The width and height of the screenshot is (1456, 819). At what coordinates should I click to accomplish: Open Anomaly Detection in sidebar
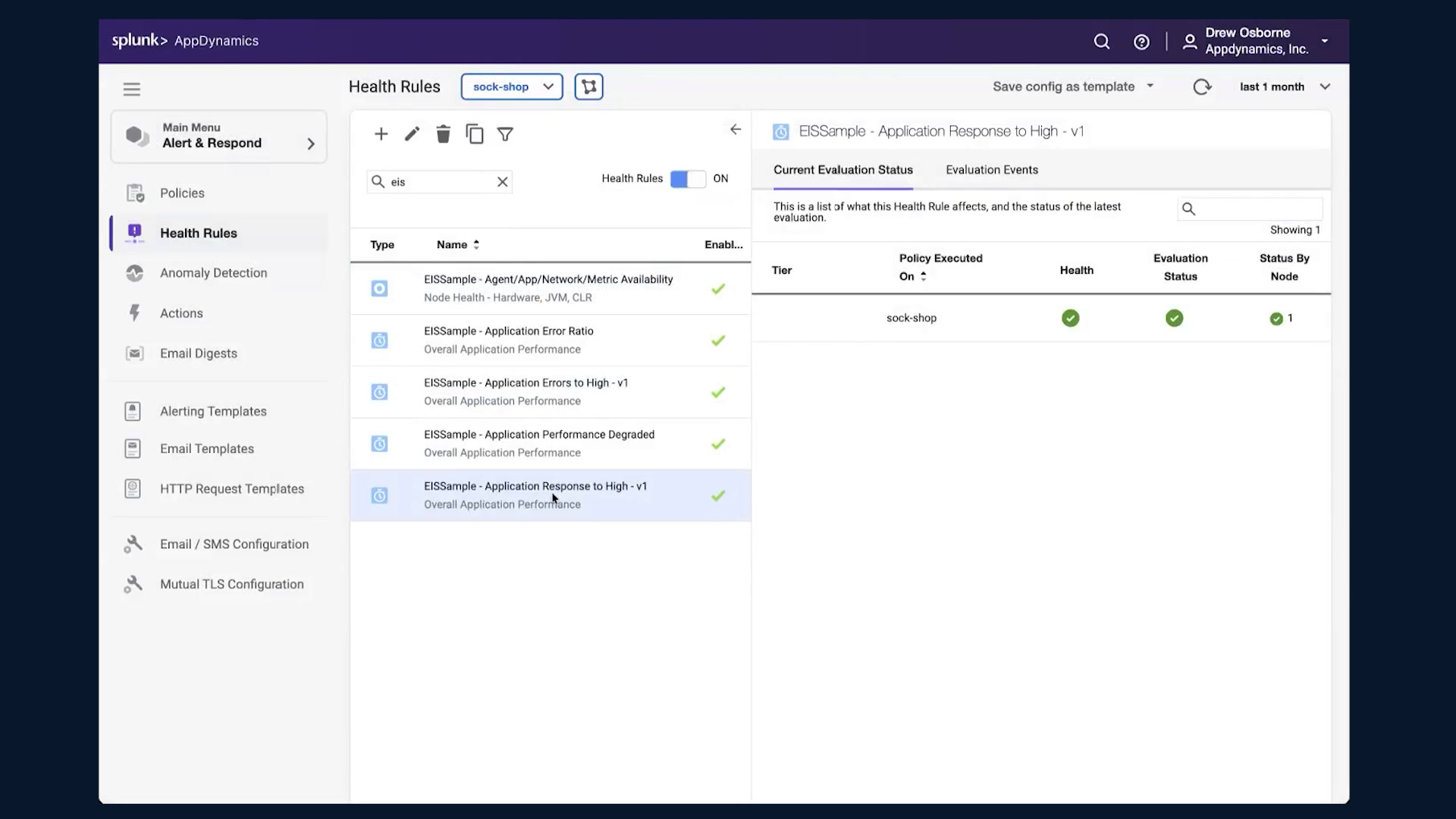pos(213,273)
